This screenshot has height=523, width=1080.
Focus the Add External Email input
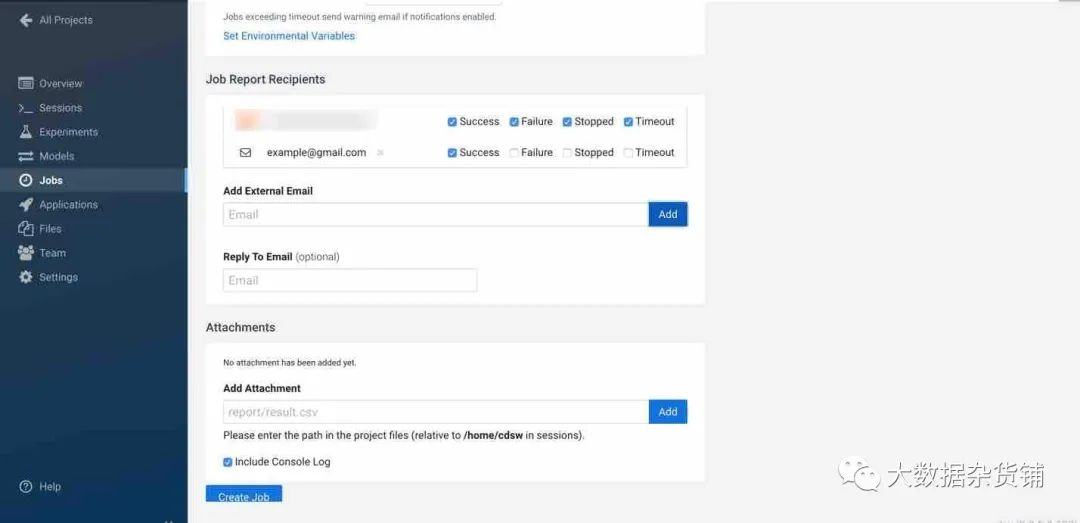[x=435, y=214]
